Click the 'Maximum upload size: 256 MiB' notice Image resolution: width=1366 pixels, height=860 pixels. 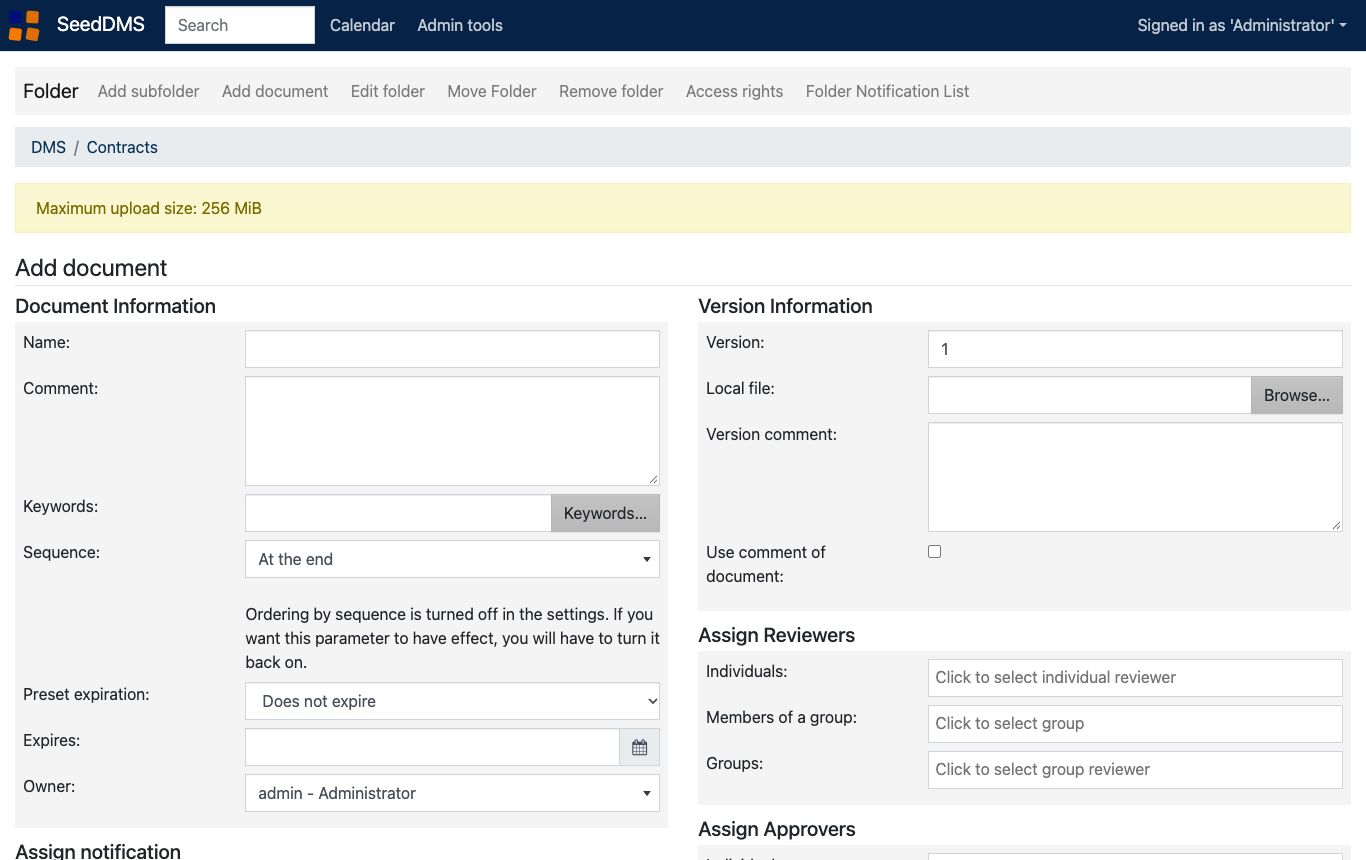tap(683, 208)
